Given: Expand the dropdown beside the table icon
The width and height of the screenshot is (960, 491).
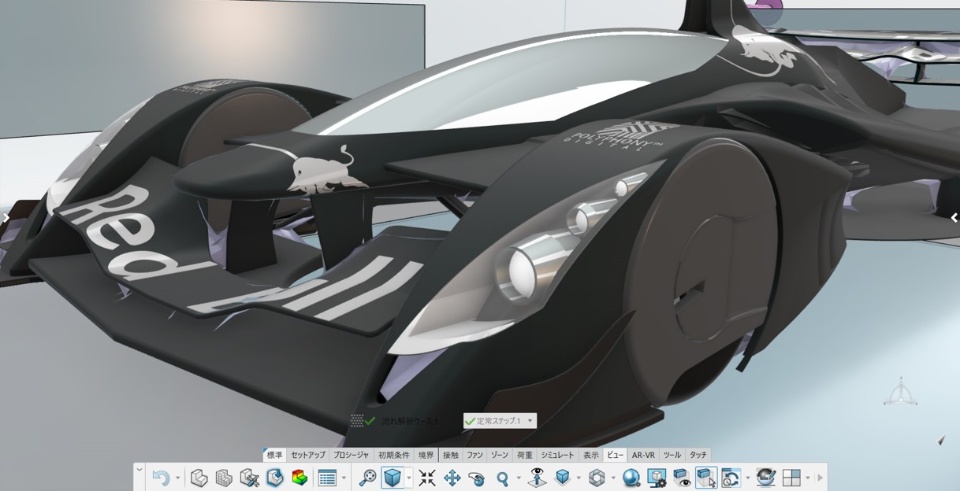Looking at the screenshot, I should click(343, 478).
